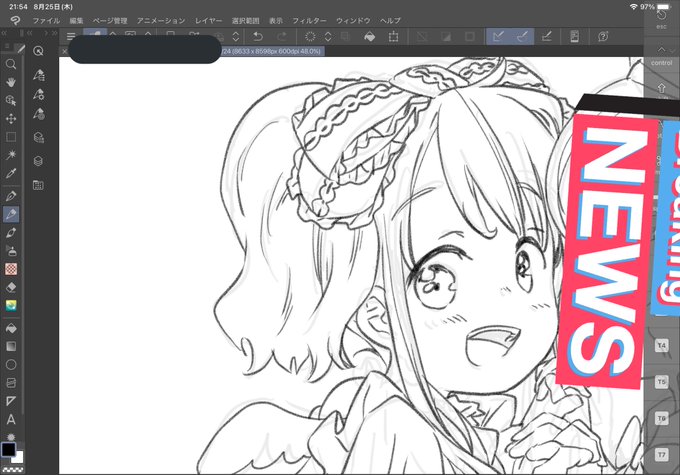The width and height of the screenshot is (680, 475).
Task: Open the ヘルプ menu
Action: (x=390, y=20)
